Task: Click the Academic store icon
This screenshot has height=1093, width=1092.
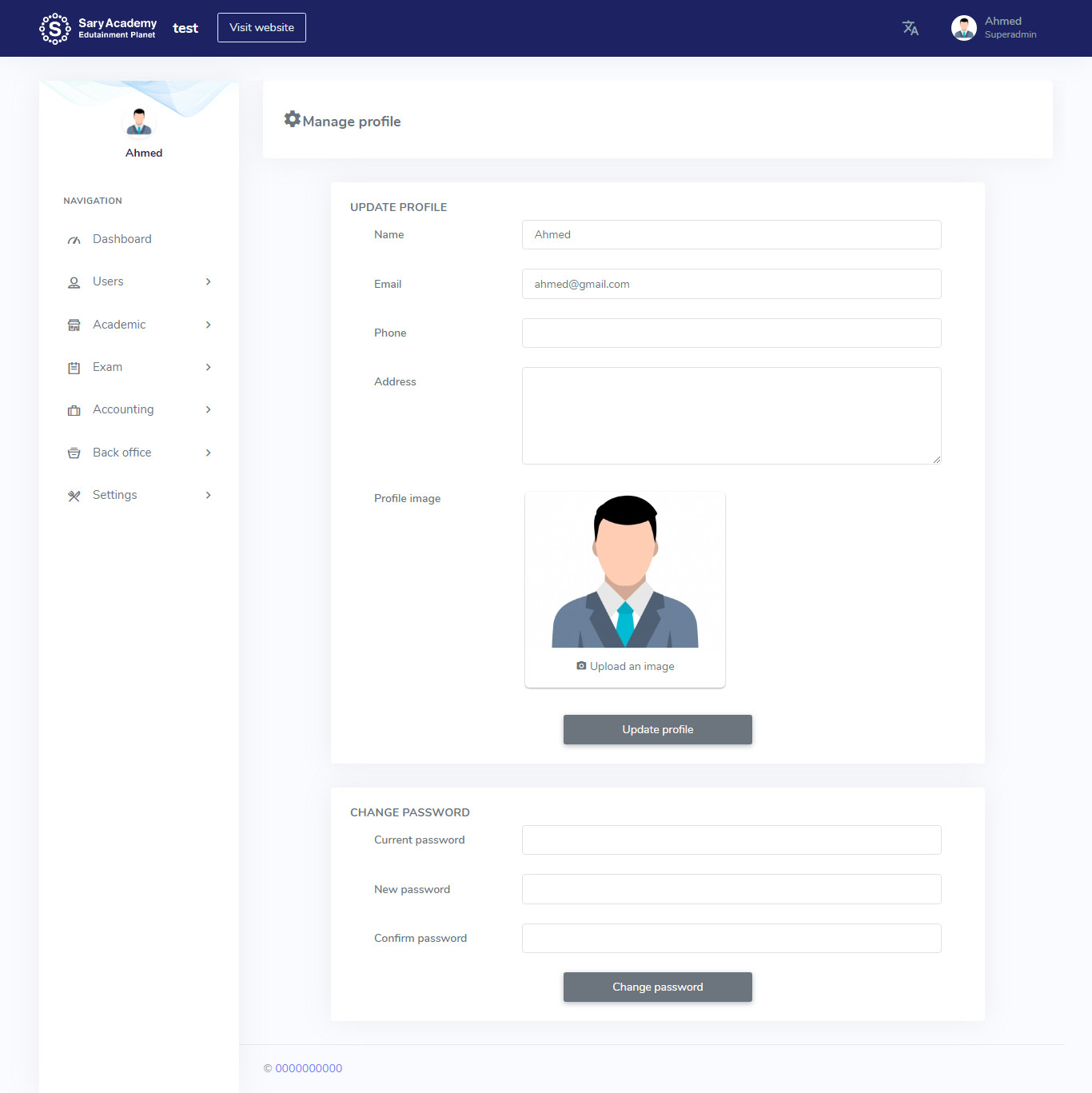Action: coord(74,325)
